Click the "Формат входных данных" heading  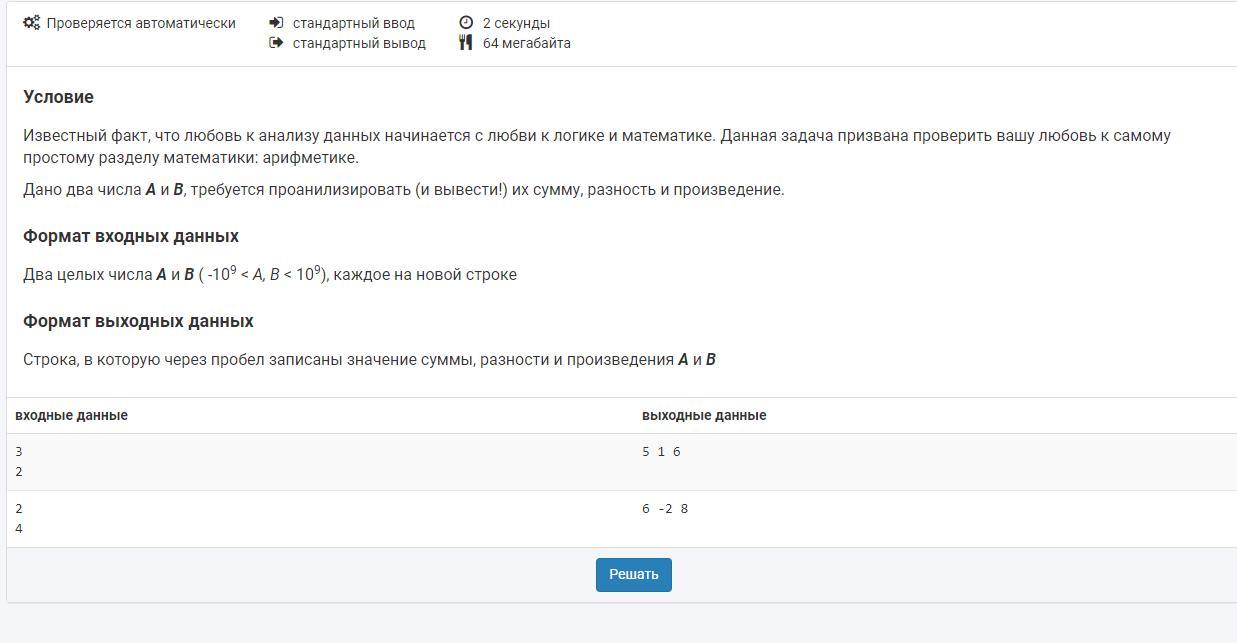(x=131, y=236)
